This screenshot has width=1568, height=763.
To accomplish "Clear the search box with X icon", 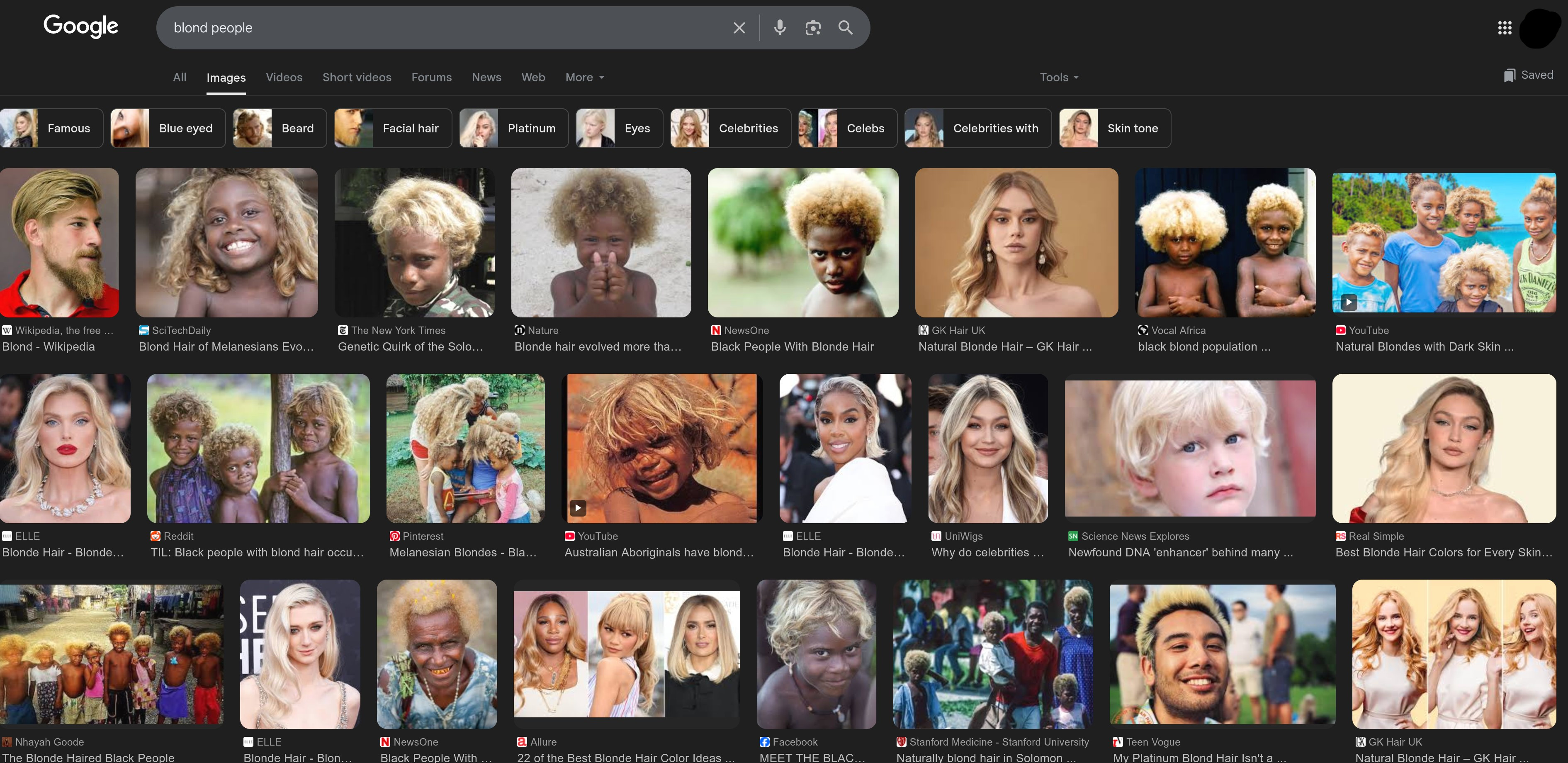I will [739, 28].
